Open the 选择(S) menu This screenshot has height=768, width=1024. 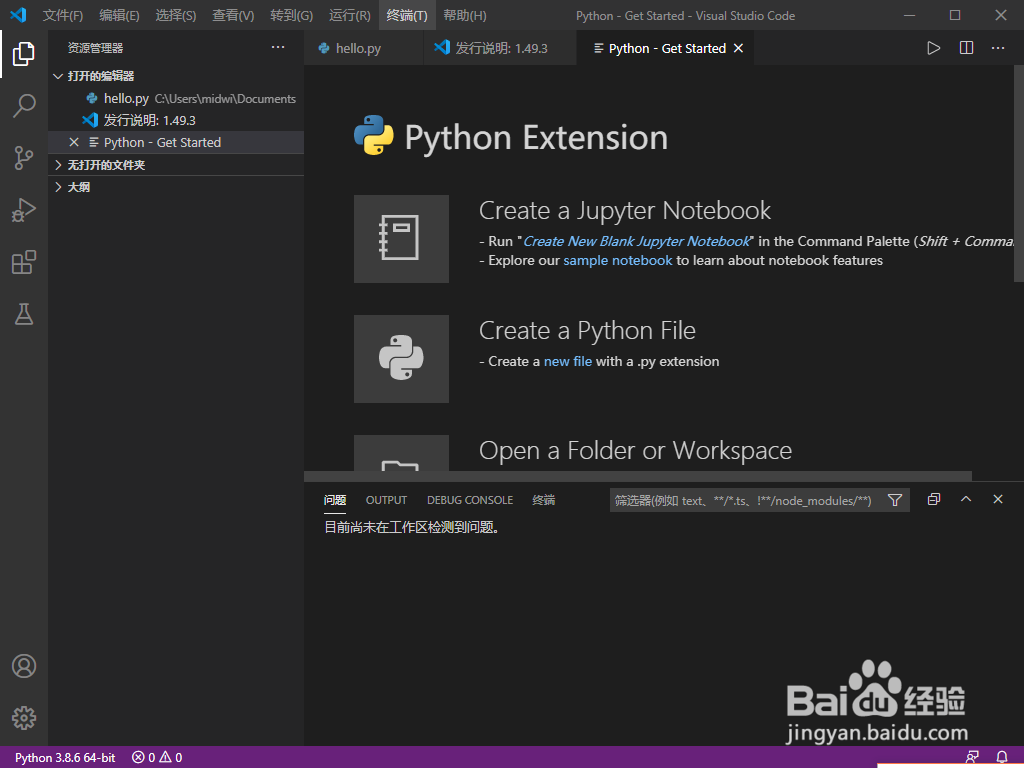coord(176,15)
